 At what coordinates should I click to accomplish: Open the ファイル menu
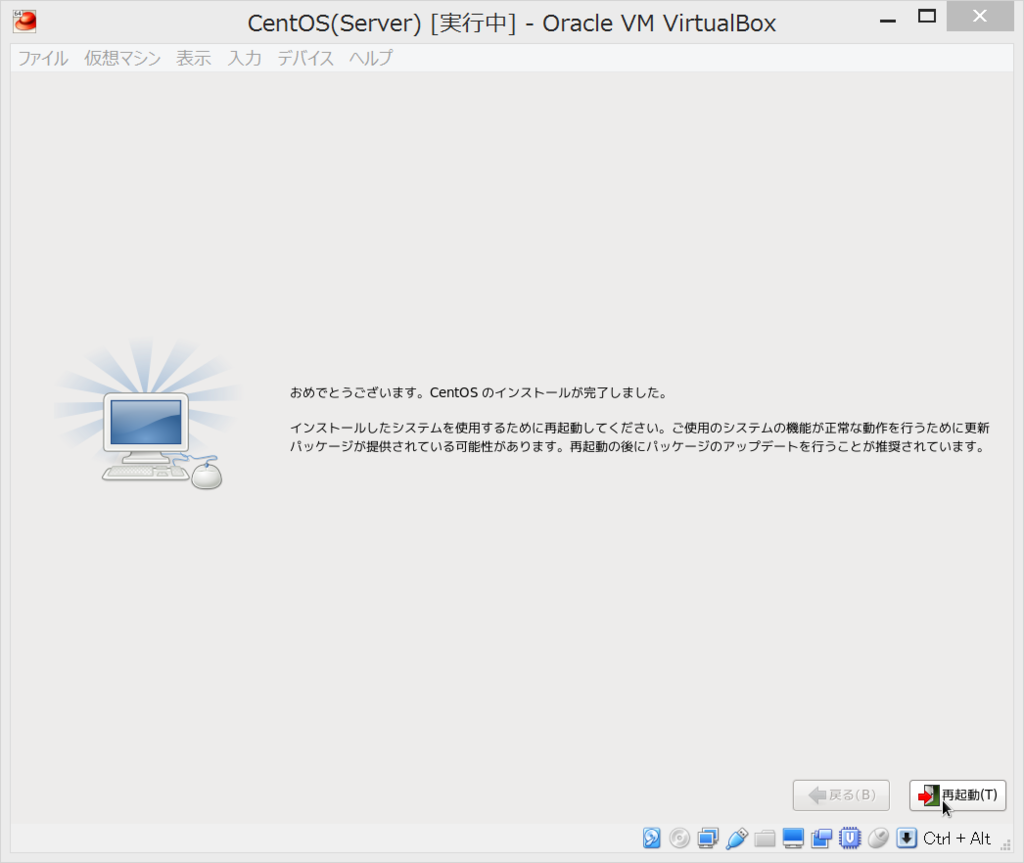[43, 58]
